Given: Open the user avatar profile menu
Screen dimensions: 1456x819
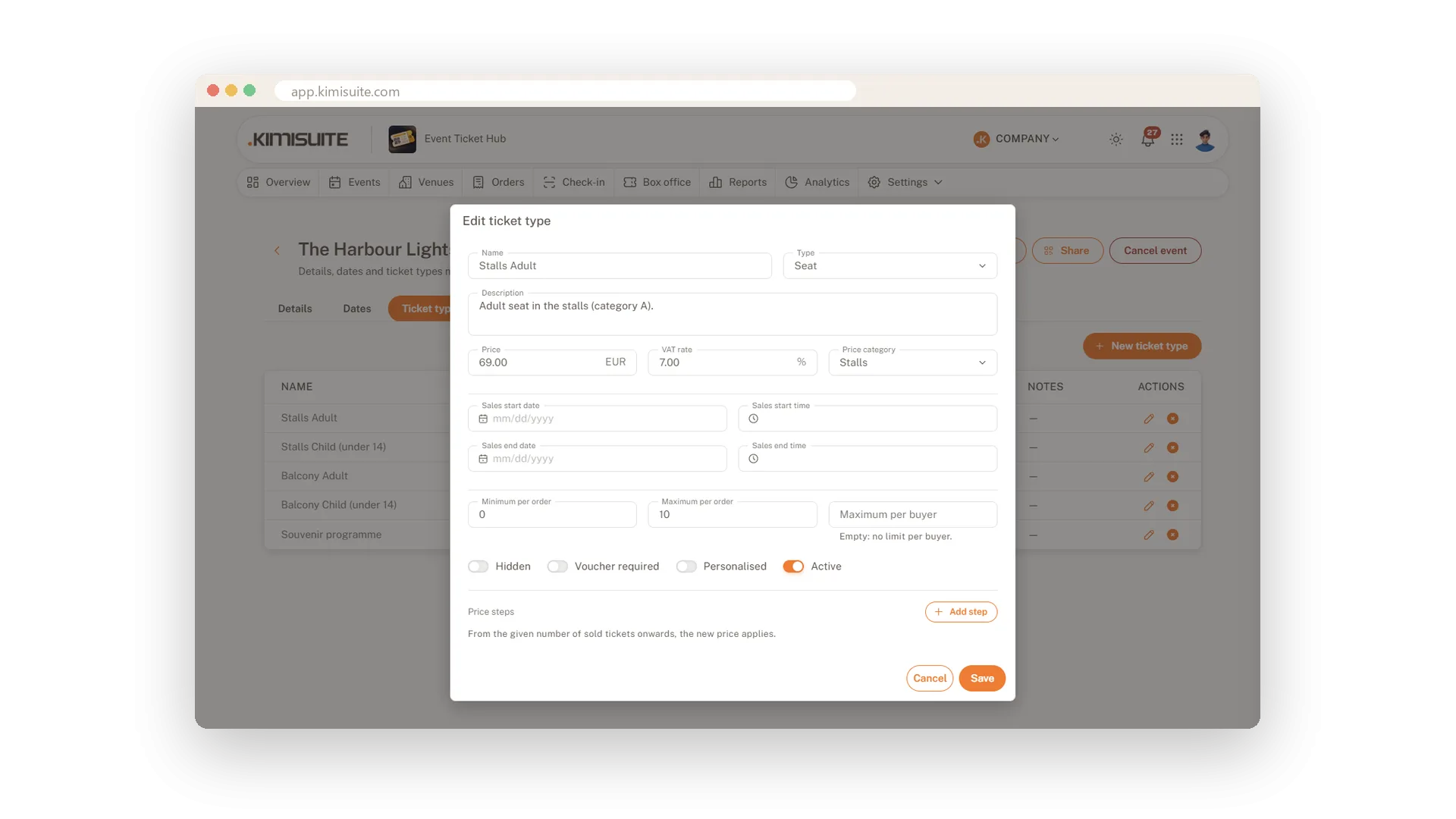Looking at the screenshot, I should click(x=1205, y=140).
